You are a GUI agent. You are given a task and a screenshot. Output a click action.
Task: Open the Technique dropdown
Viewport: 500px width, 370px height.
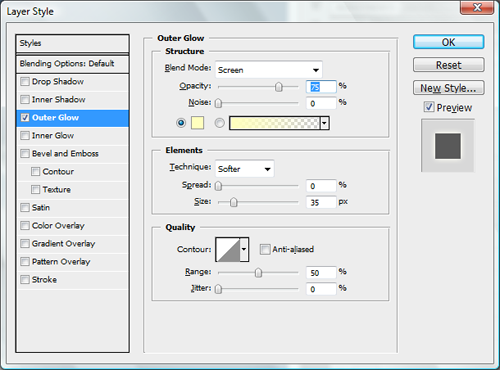pyautogui.click(x=245, y=169)
